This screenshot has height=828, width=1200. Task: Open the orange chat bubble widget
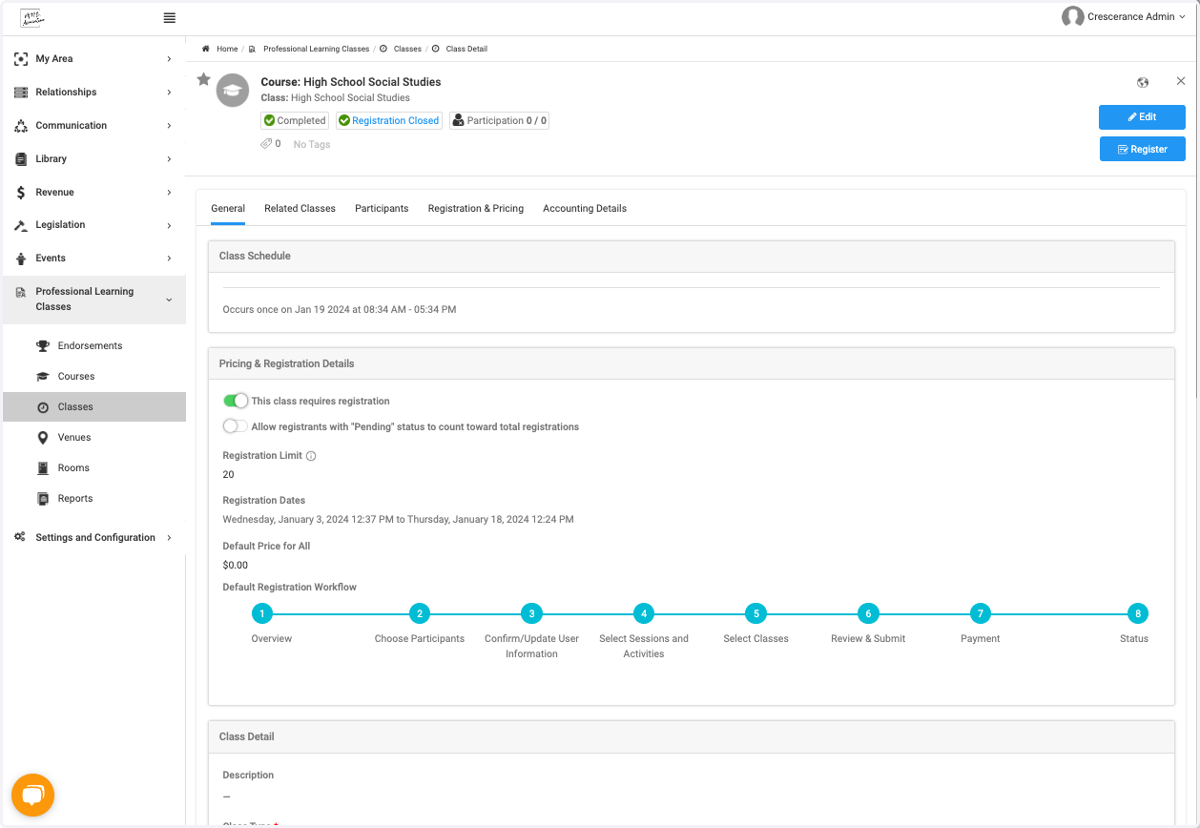pyautogui.click(x=33, y=796)
